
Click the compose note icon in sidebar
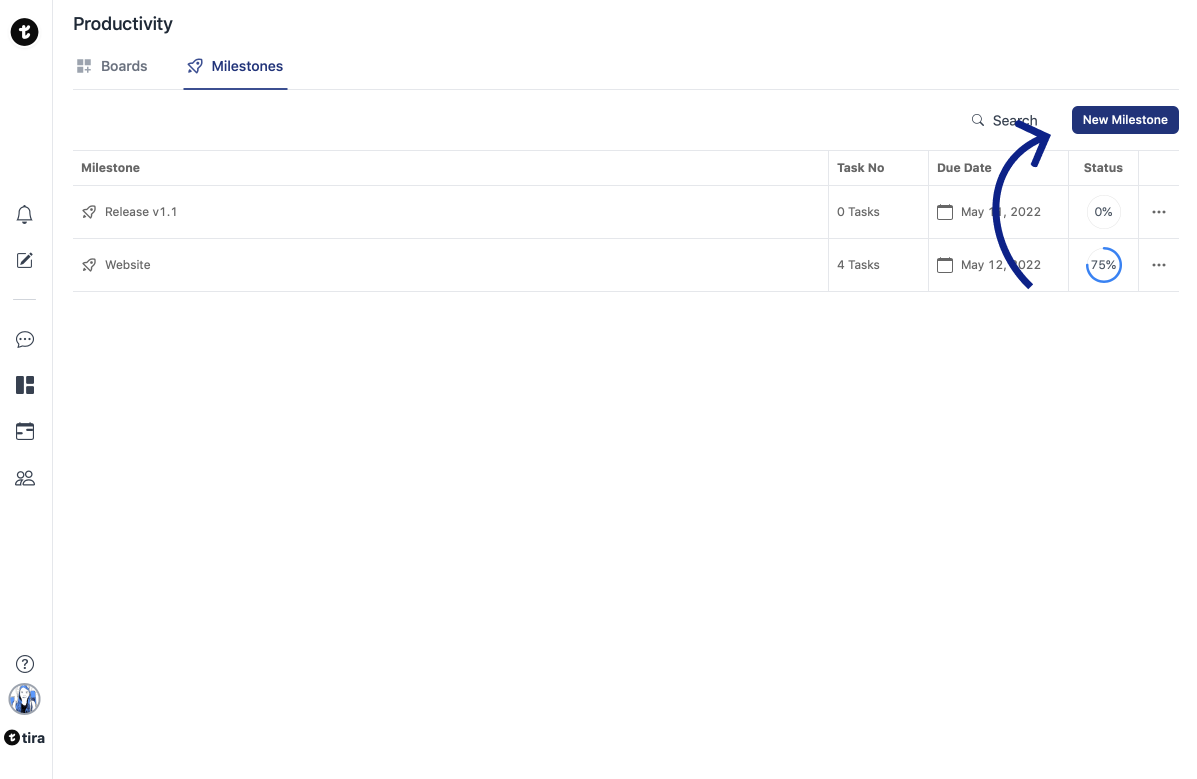point(25,261)
